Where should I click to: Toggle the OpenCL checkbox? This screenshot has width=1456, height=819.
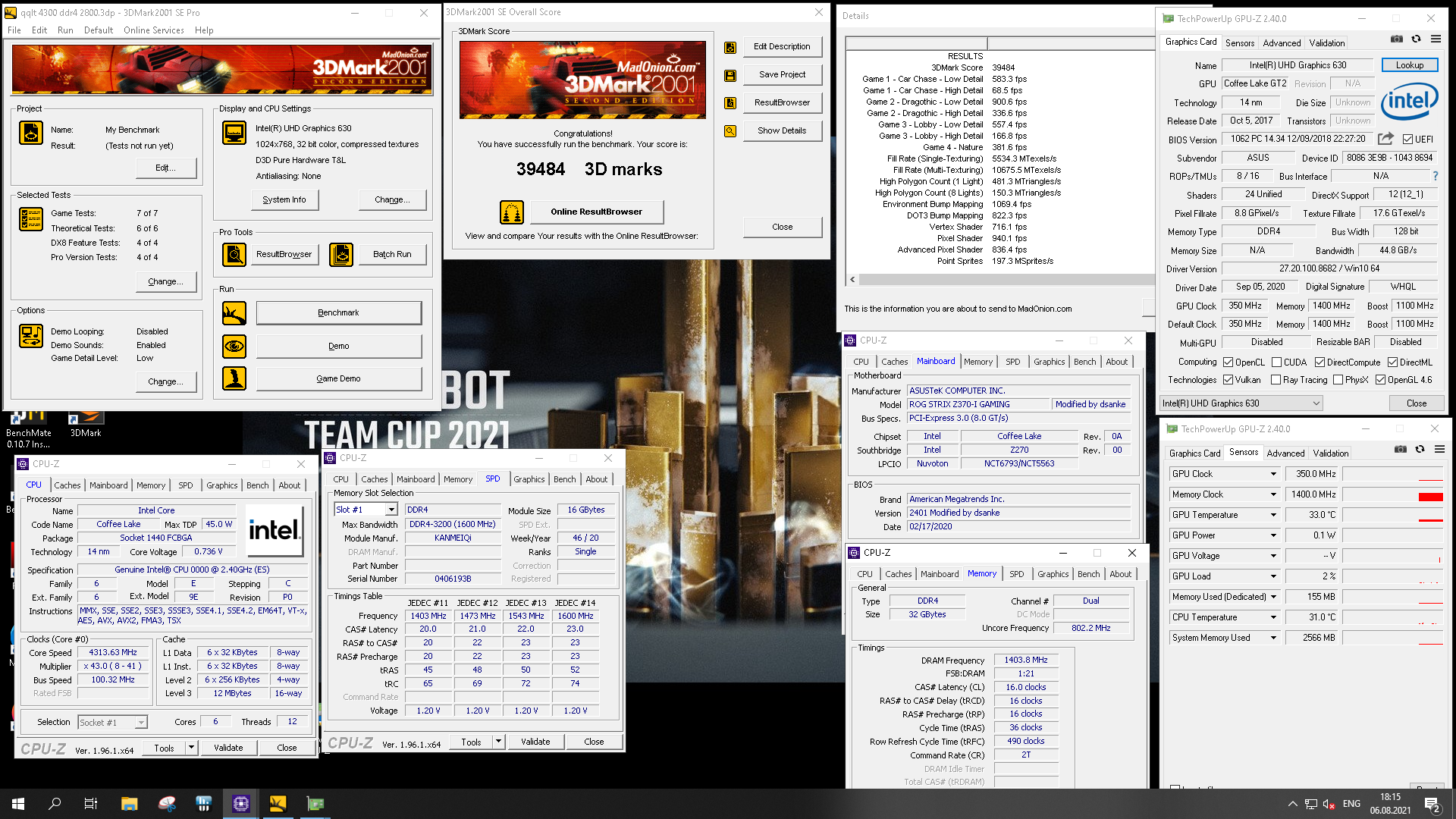click(1228, 362)
